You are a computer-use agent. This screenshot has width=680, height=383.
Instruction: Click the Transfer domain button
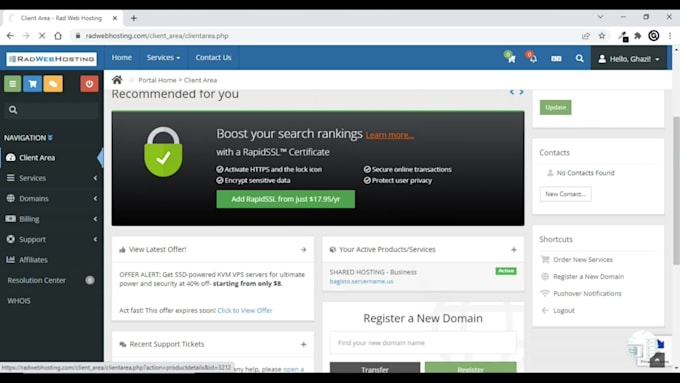click(375, 368)
